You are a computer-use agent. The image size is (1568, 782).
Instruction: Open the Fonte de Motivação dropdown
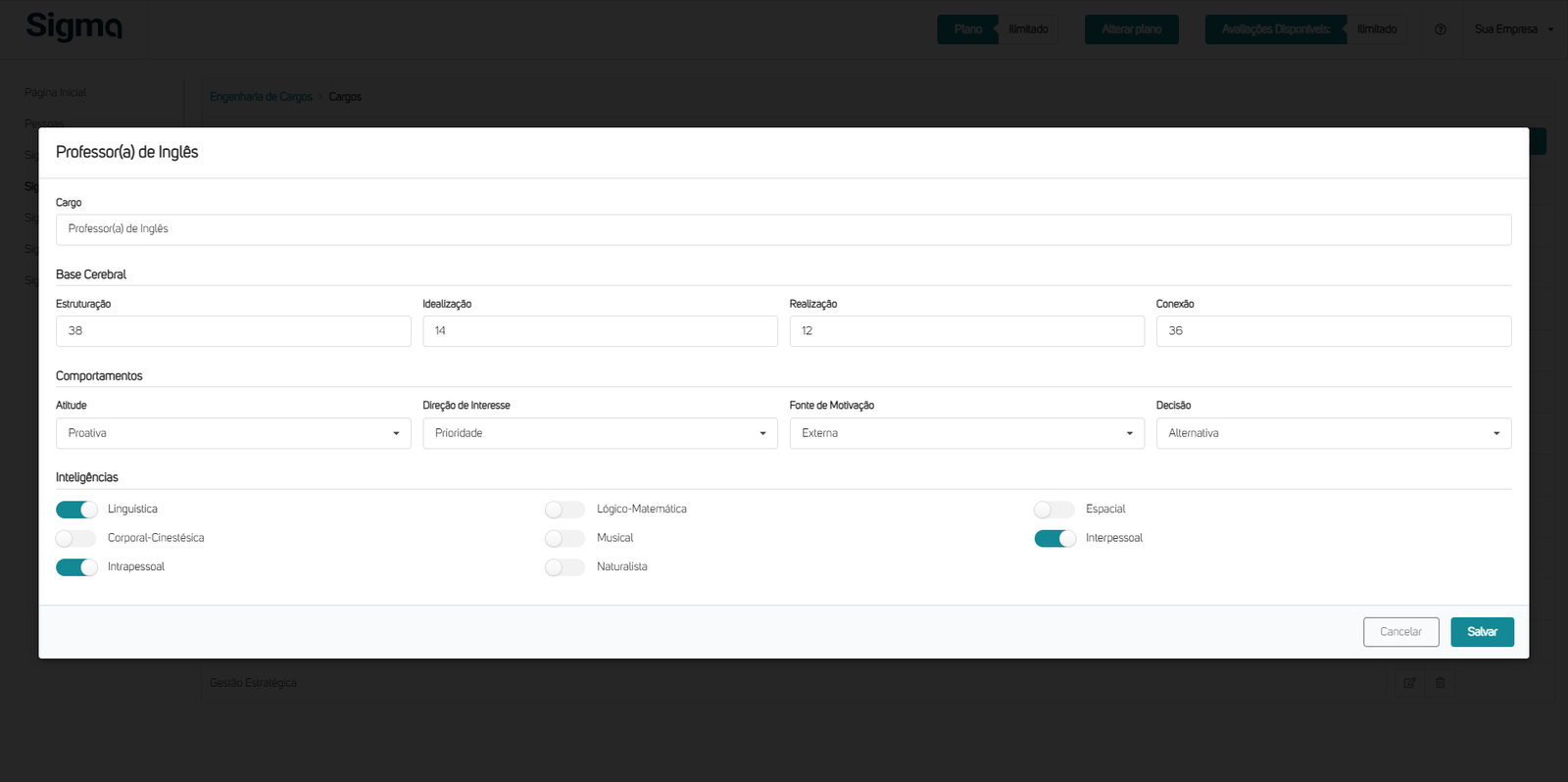[966, 433]
